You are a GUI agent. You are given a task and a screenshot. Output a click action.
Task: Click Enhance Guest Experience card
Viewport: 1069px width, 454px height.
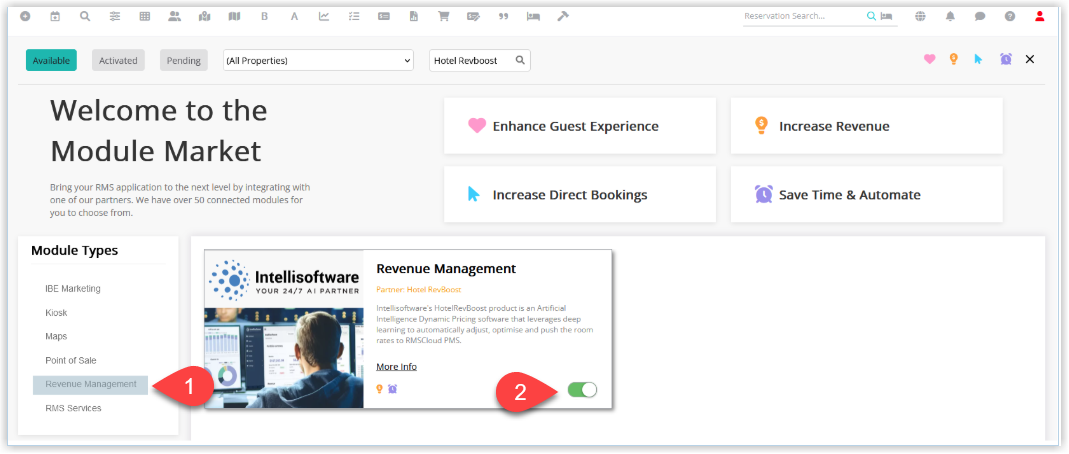pyautogui.click(x=579, y=125)
